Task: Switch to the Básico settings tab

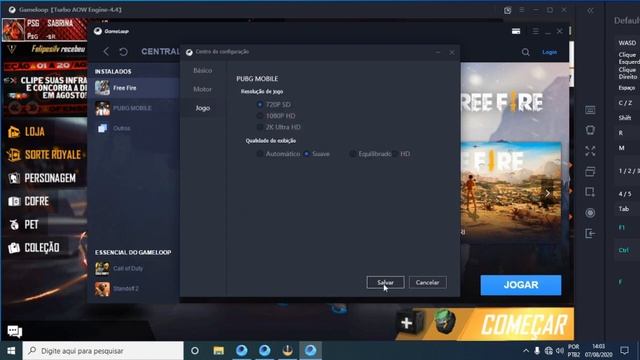Action: [x=203, y=71]
